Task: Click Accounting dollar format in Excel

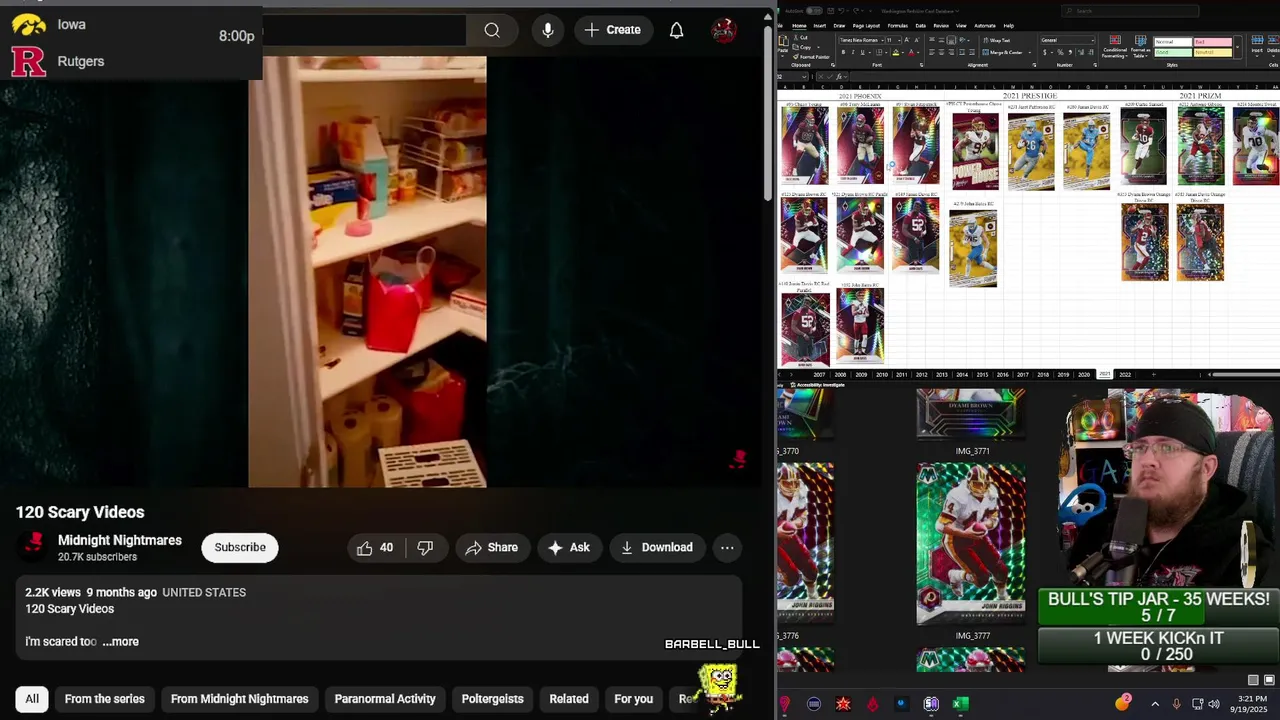Action: click(x=1044, y=52)
